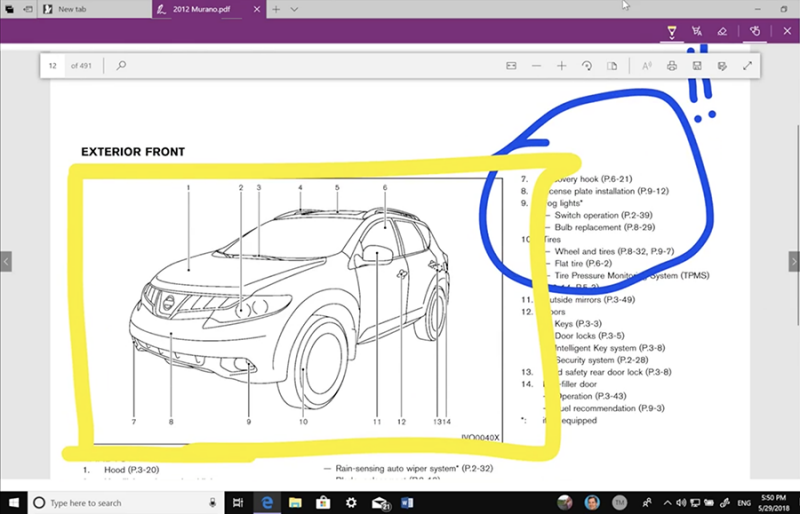Click the Type here to search box
The image size is (800, 514).
coord(125,503)
